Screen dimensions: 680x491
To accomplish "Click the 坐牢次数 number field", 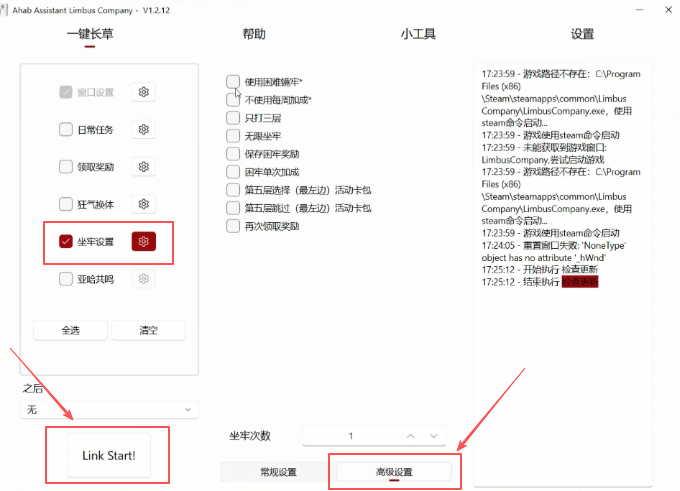I will coord(350,436).
